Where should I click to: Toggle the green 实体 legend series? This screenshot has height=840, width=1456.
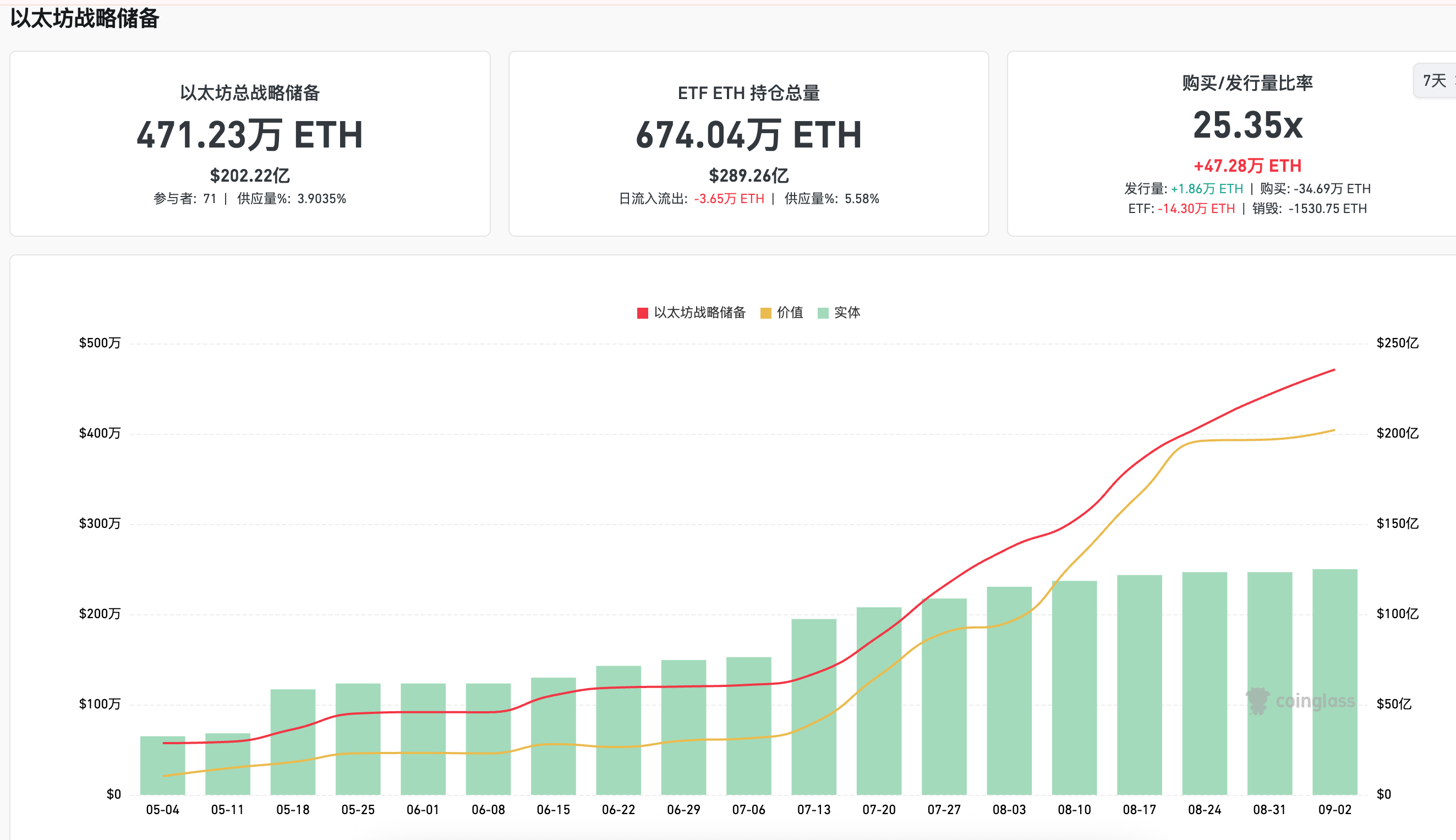tap(846, 313)
